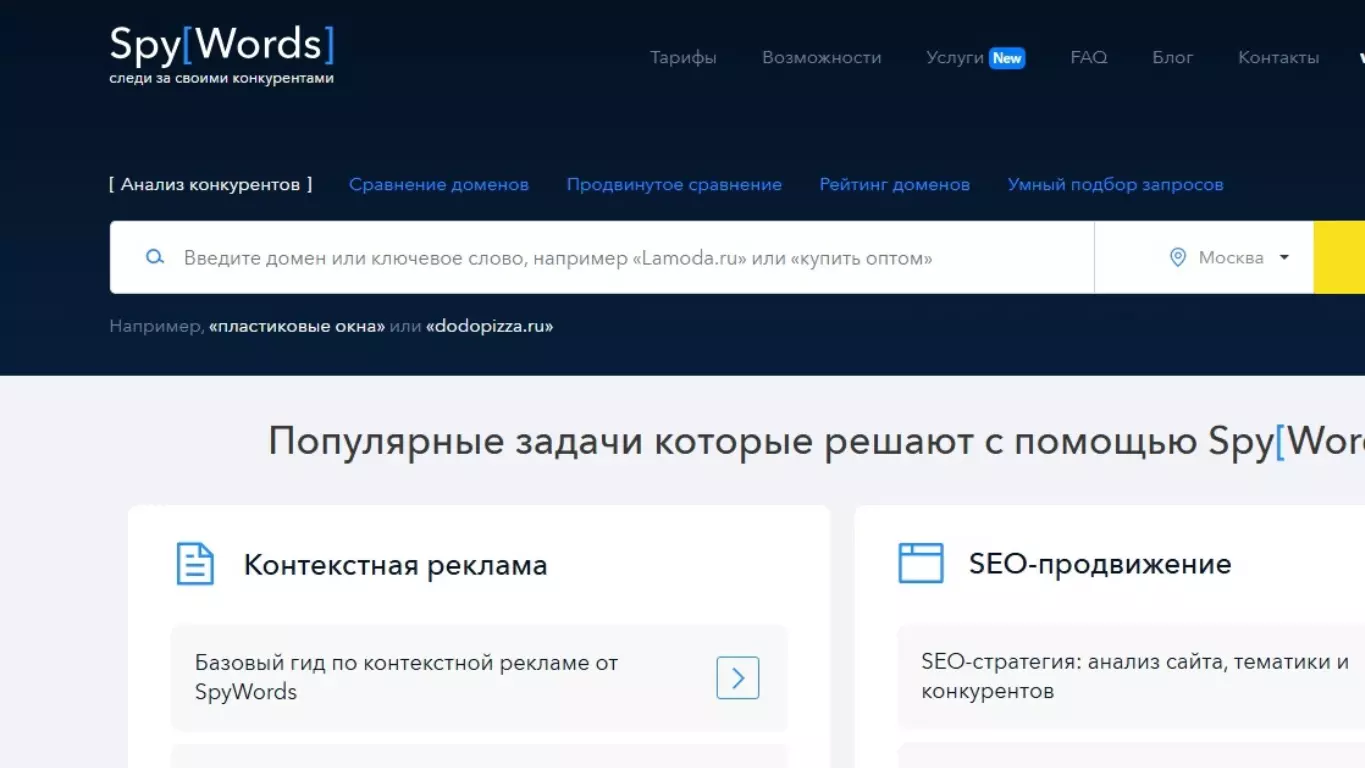Expand the Москва region dropdown
1365x768 pixels.
click(x=1229, y=257)
